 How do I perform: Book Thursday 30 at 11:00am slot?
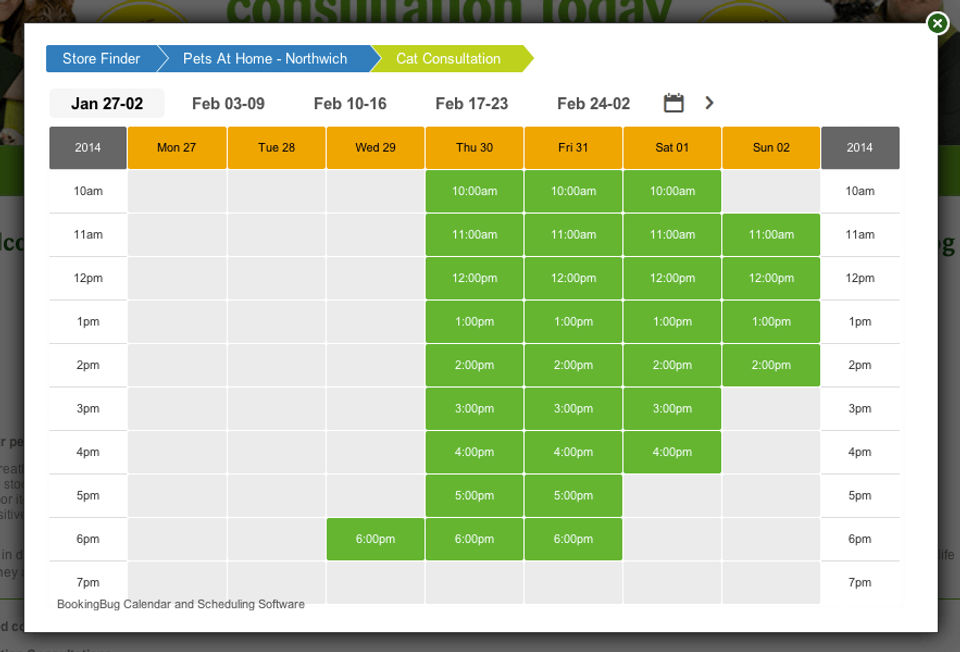(x=474, y=234)
